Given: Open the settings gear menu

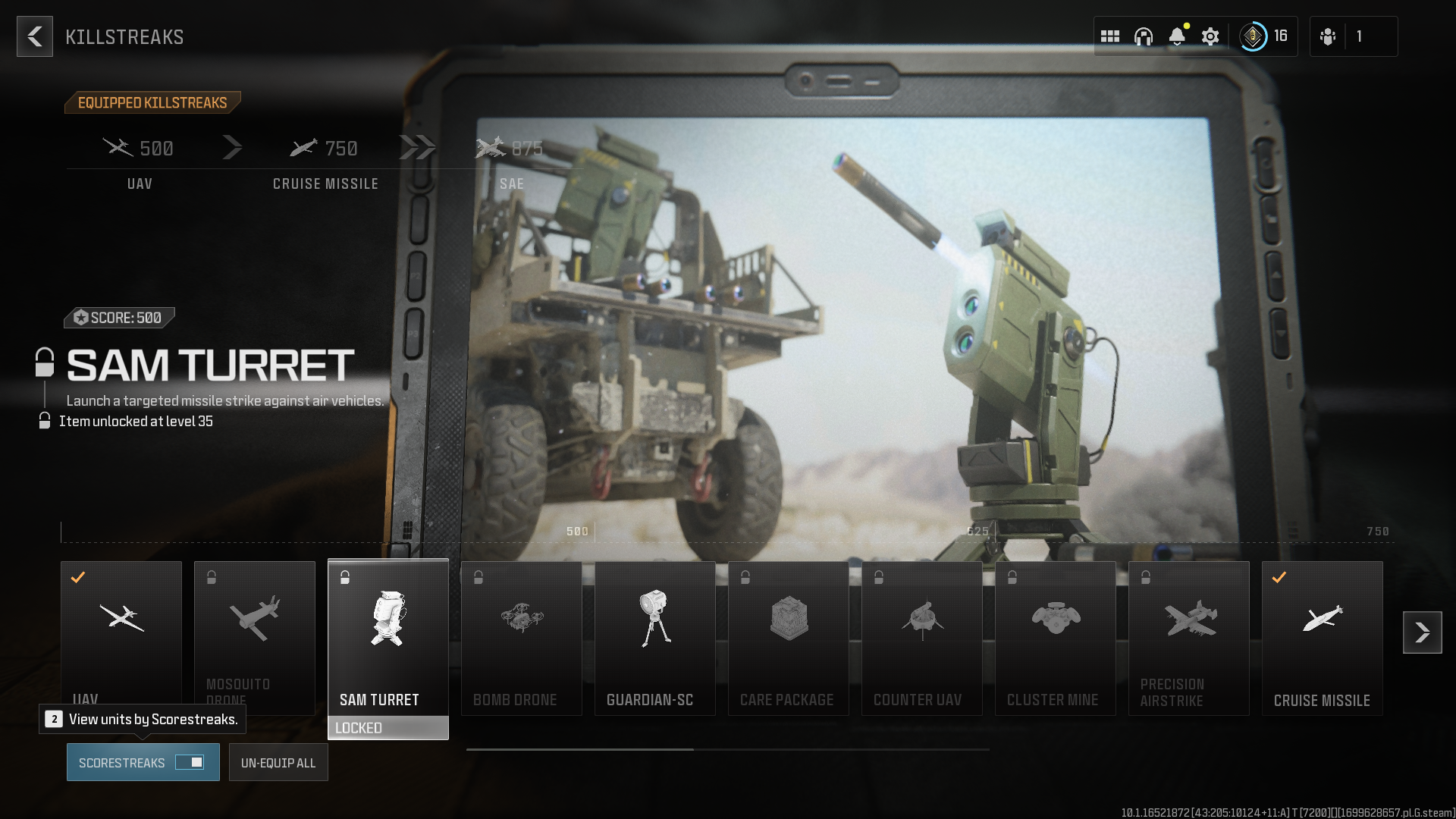Looking at the screenshot, I should (1210, 37).
